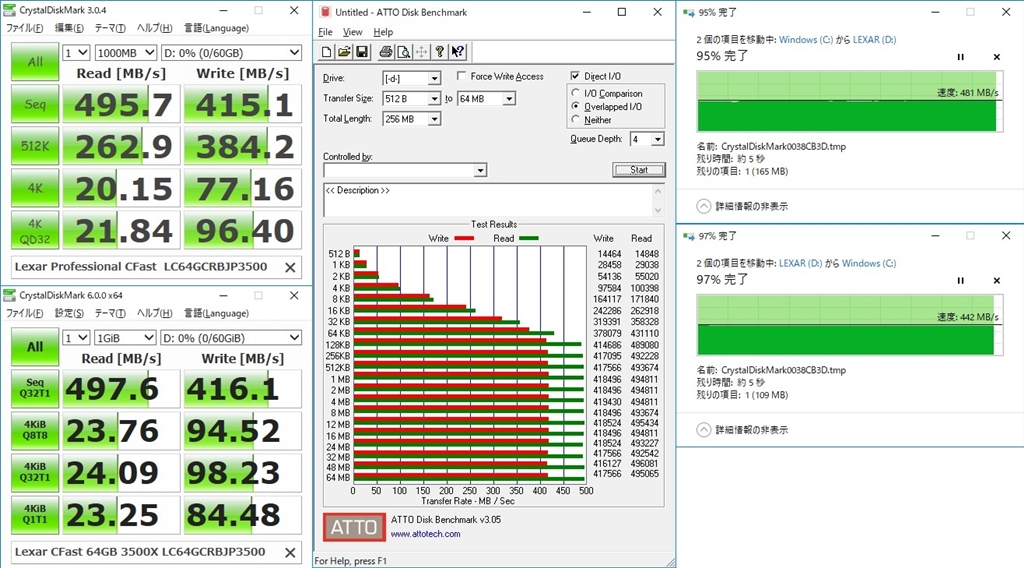Click the Print icon in ATTO toolbar

(x=386, y=52)
